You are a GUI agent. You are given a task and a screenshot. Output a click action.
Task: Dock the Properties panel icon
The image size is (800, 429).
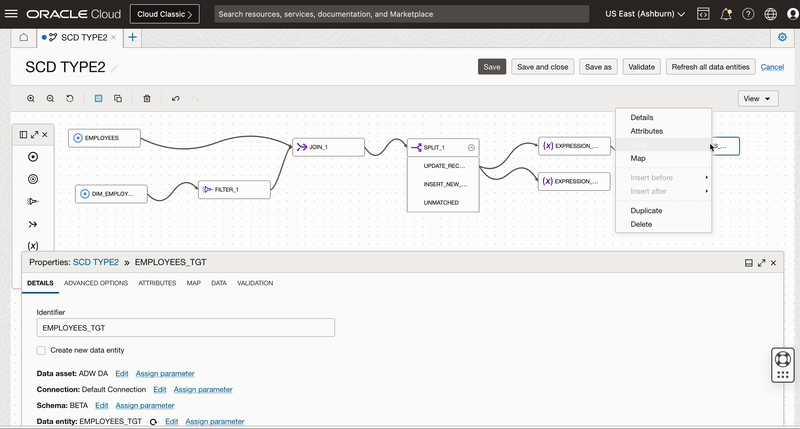(748, 263)
